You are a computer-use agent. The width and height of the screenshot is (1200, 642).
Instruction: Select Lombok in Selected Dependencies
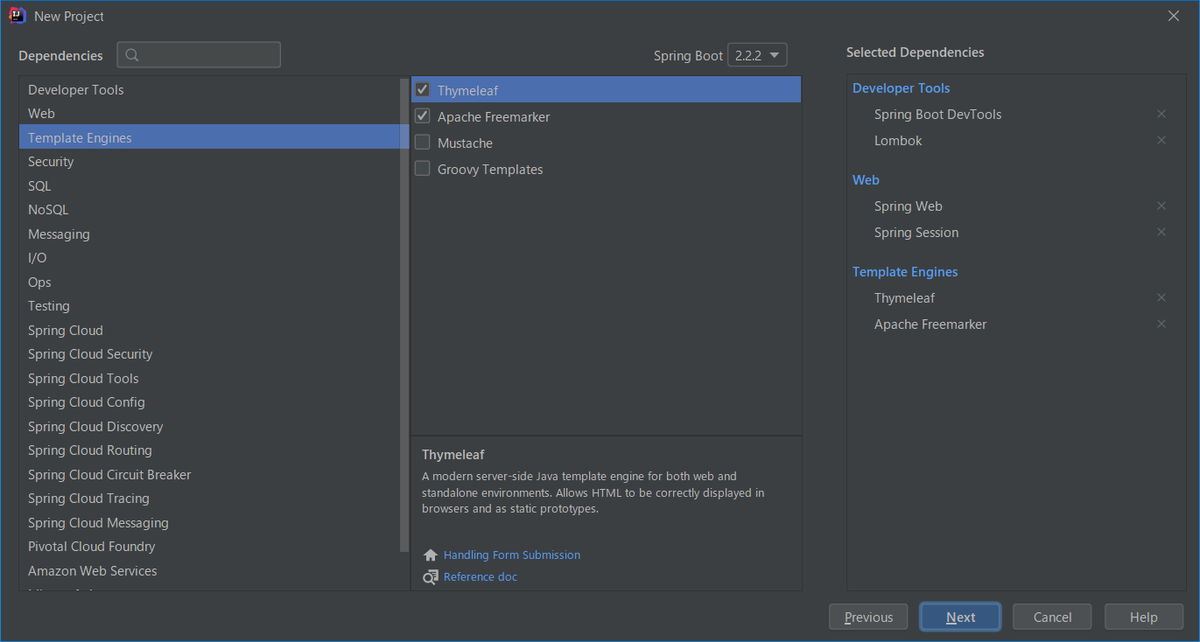click(898, 140)
